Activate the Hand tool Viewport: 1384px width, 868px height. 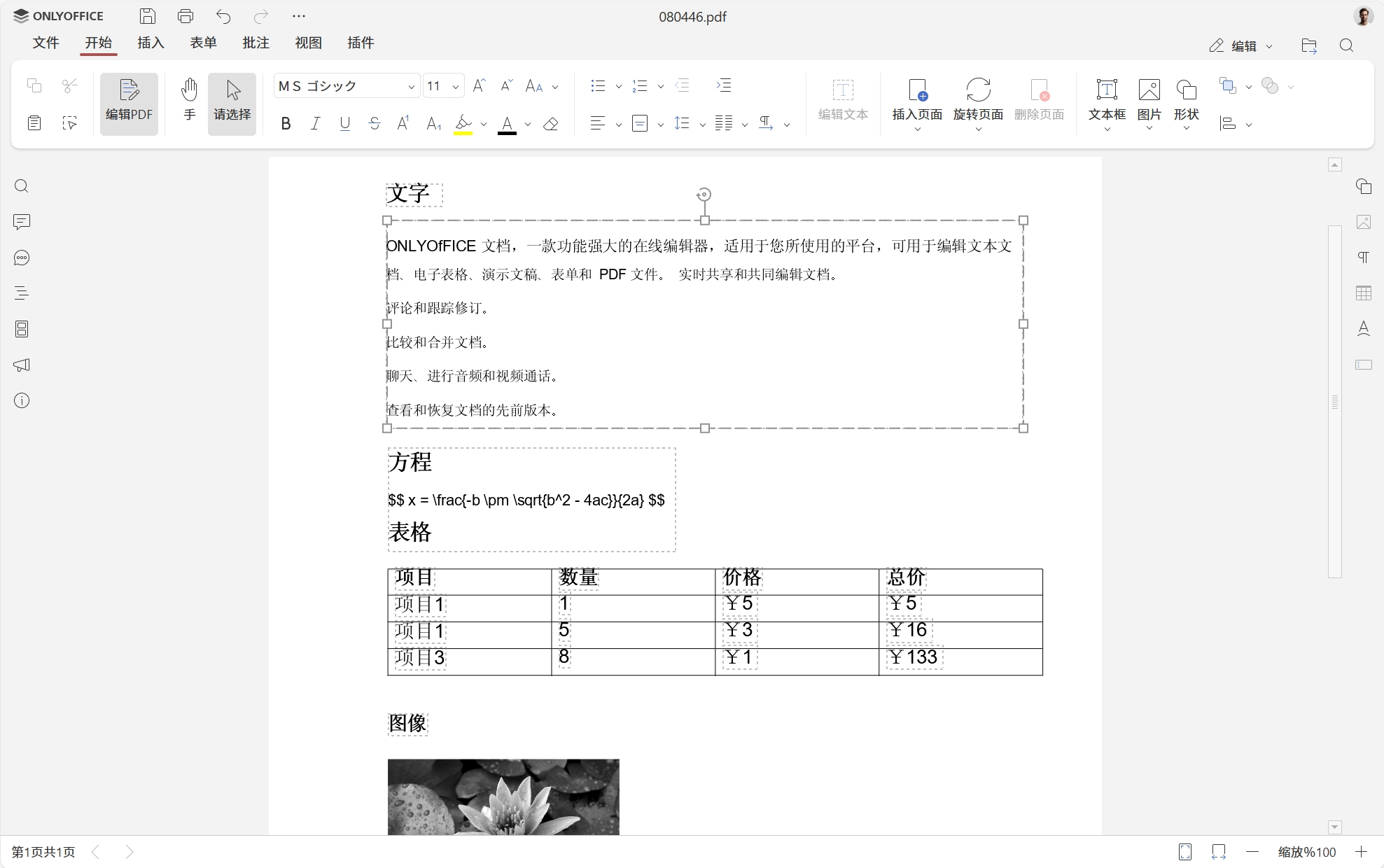[x=190, y=99]
